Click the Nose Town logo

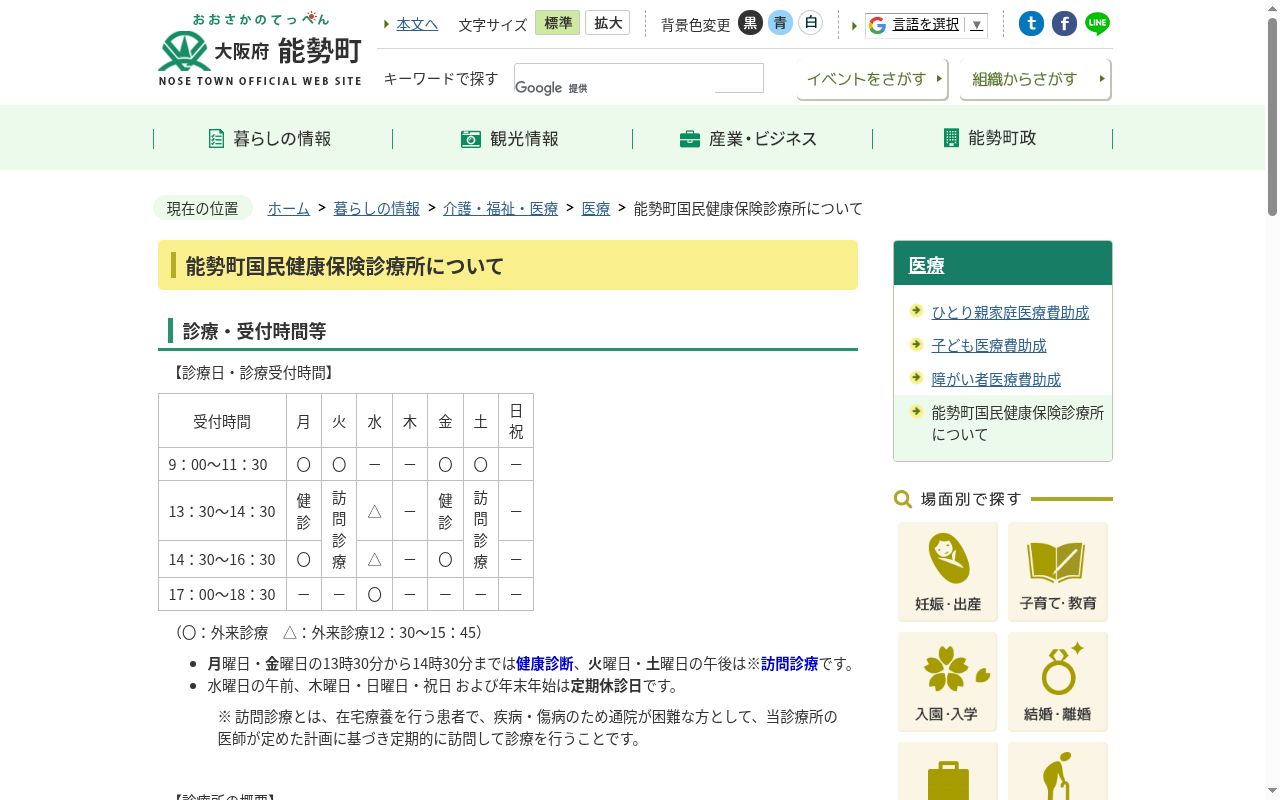point(260,49)
